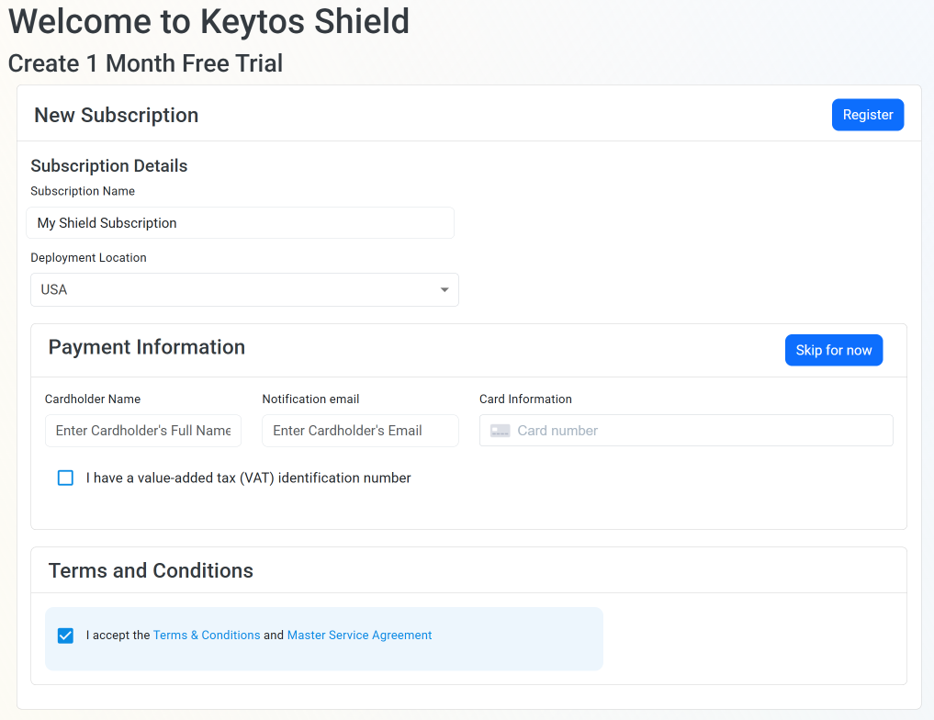Uncheck the accept terms checkbox

[x=66, y=635]
